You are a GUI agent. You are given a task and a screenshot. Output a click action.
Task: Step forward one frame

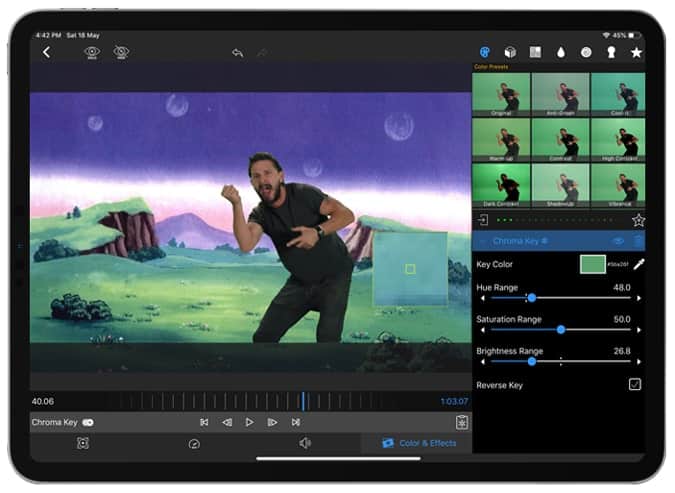pos(272,422)
